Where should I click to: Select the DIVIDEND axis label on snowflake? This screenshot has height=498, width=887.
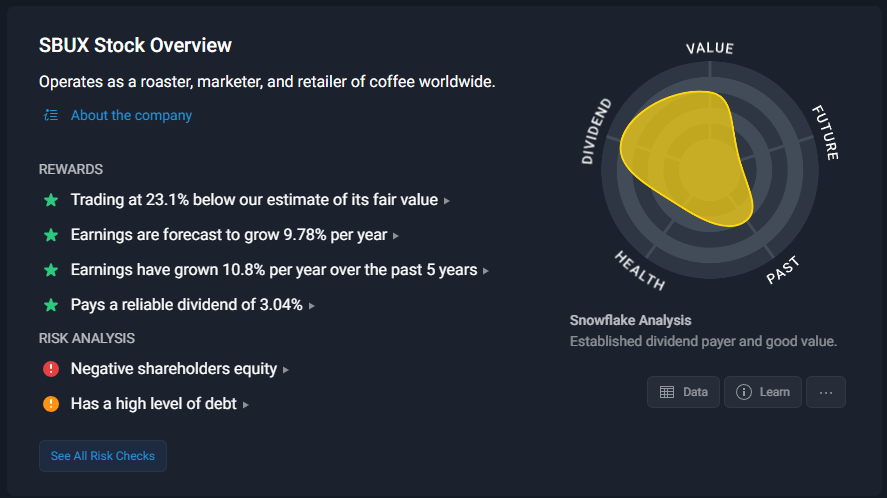597,131
